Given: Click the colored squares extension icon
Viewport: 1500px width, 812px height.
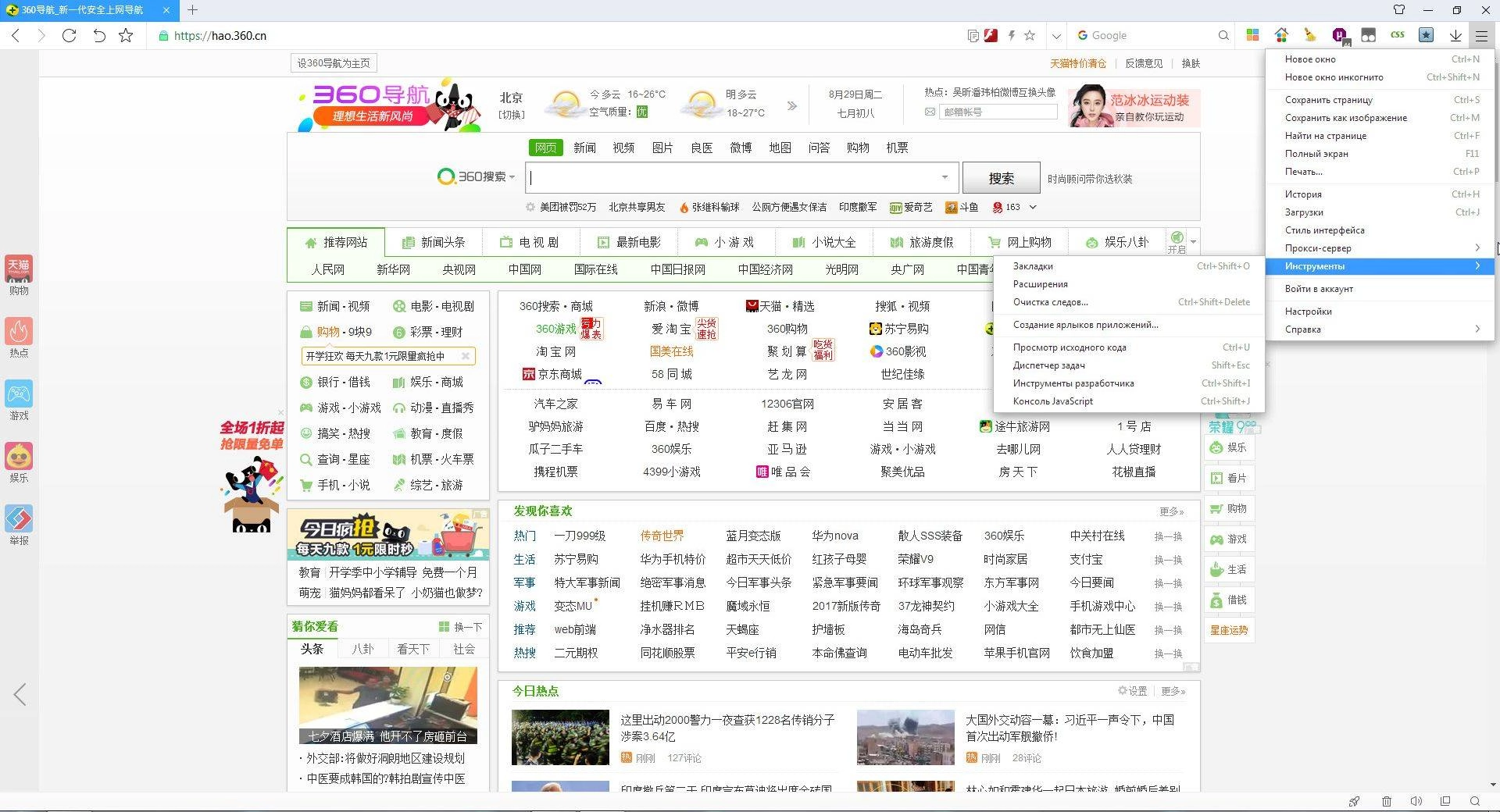Looking at the screenshot, I should pyautogui.click(x=1252, y=35).
